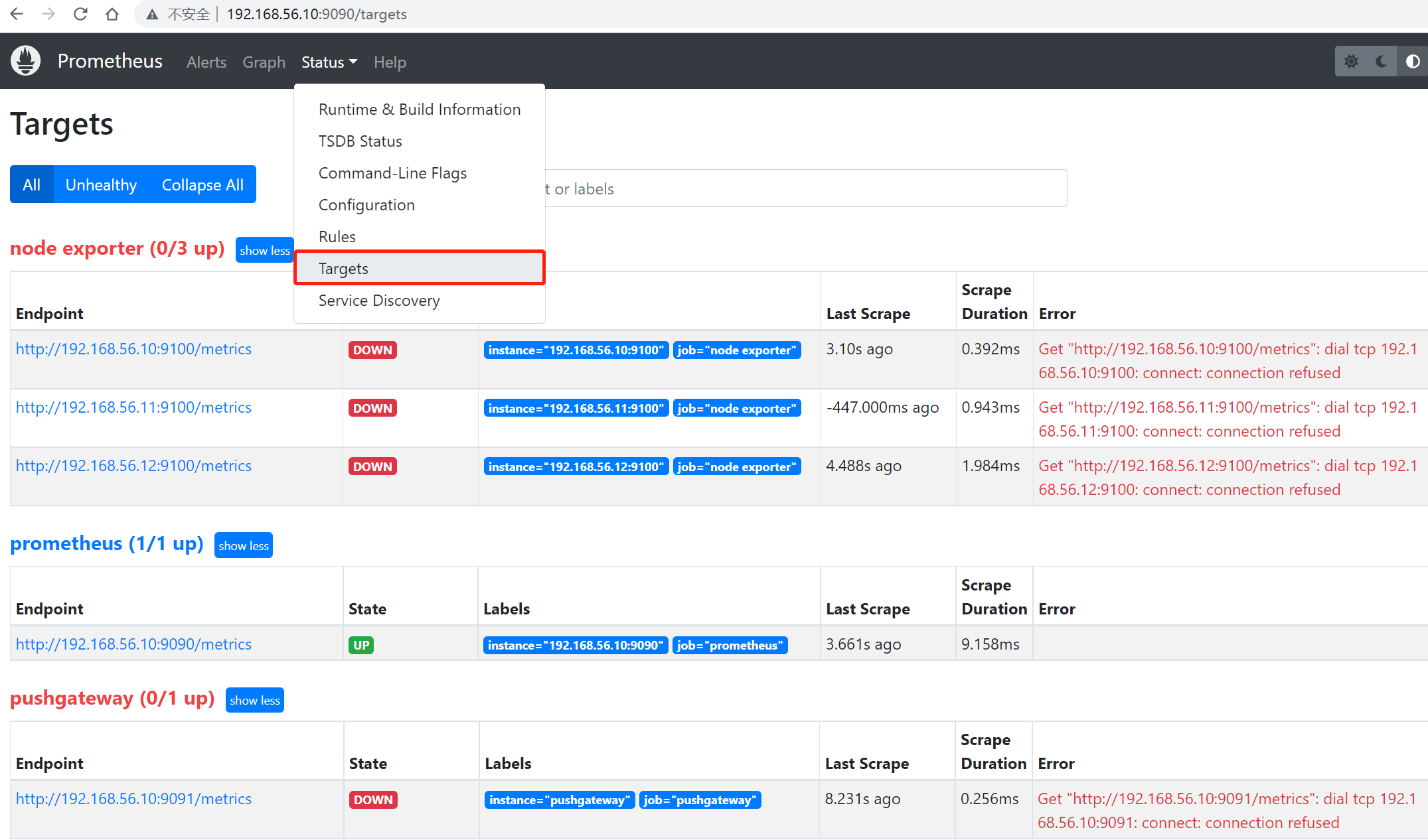This screenshot has width=1428, height=840.
Task: Select browser-preferred theme contrast icon
Action: (1412, 62)
